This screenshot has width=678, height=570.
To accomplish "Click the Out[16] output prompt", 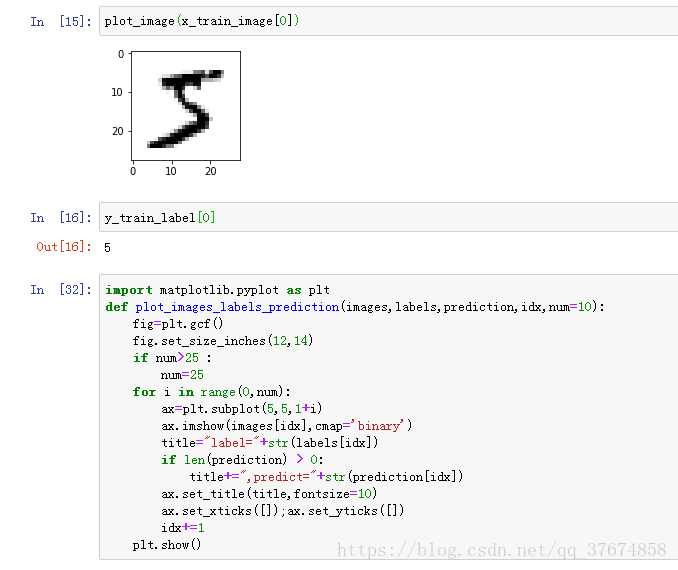I will pos(64,247).
